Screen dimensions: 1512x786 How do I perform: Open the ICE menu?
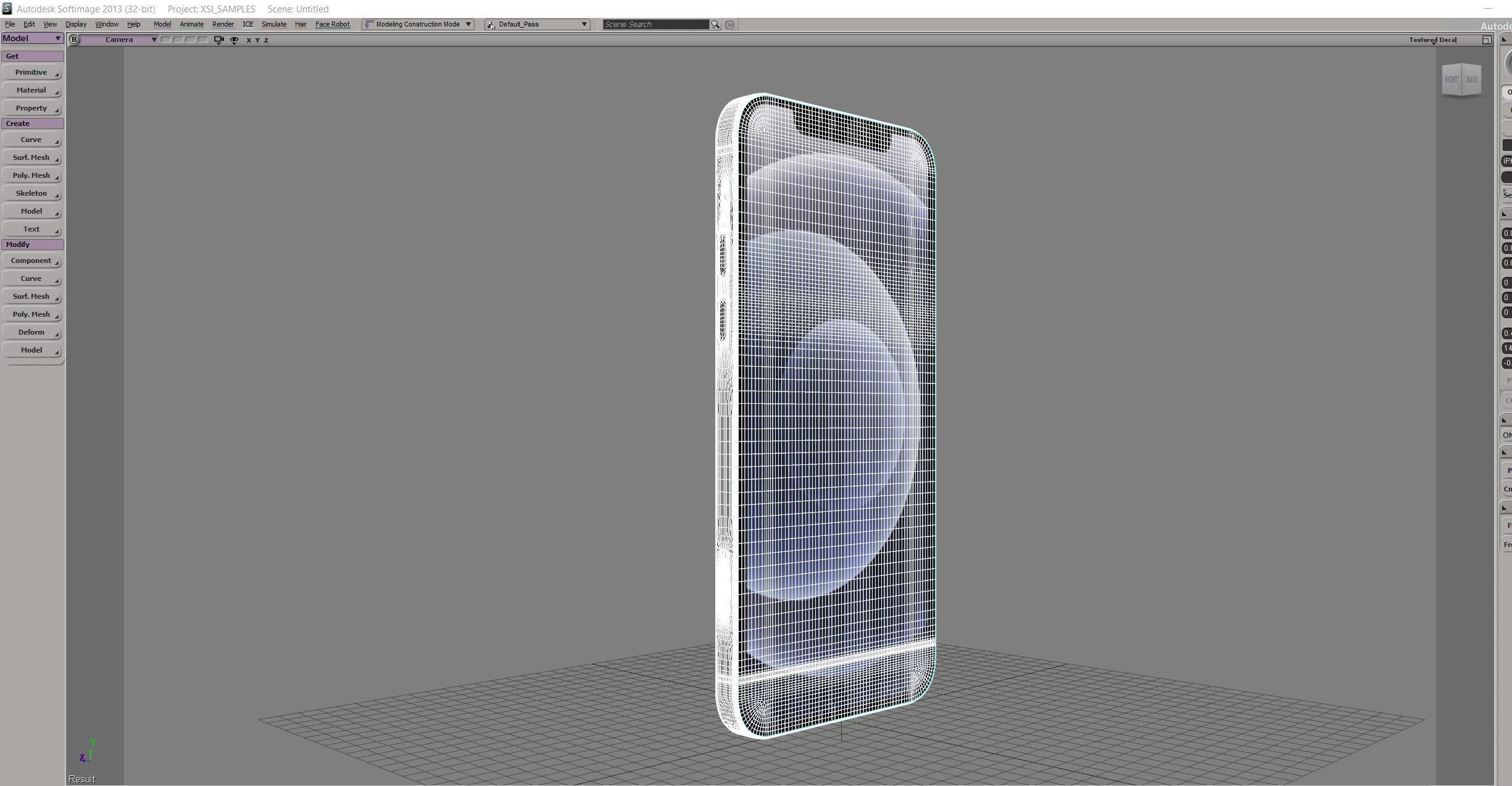tap(247, 24)
